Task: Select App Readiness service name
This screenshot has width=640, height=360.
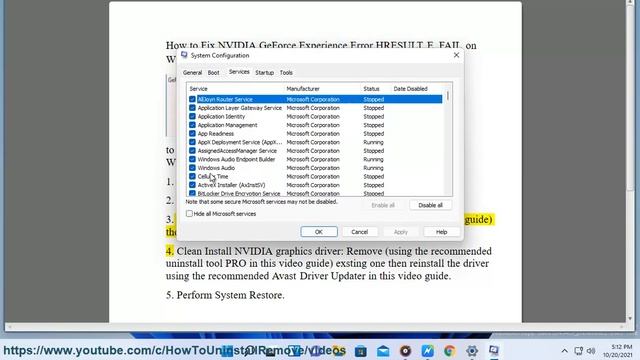Action: coord(216,133)
